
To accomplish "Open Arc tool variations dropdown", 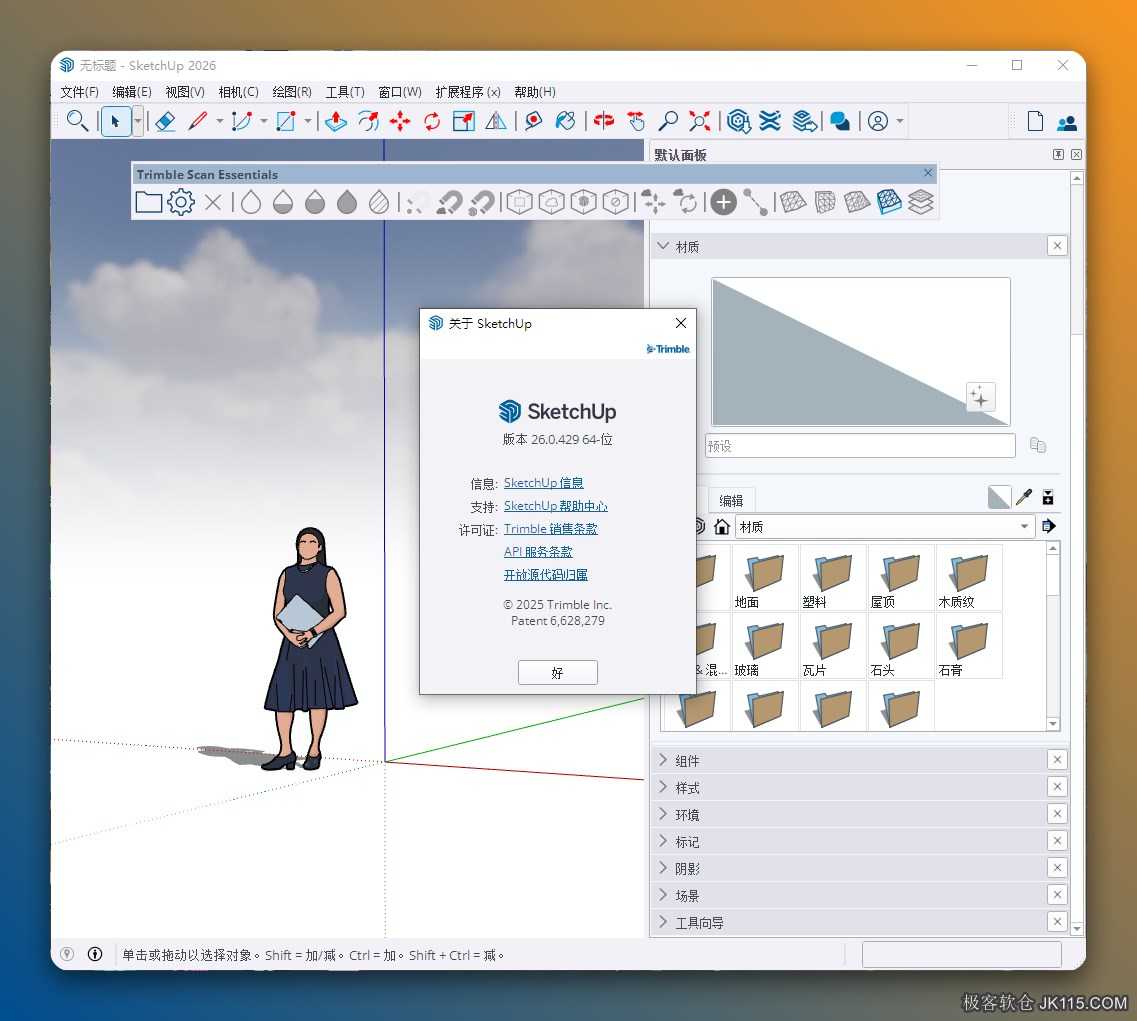I will 263,121.
